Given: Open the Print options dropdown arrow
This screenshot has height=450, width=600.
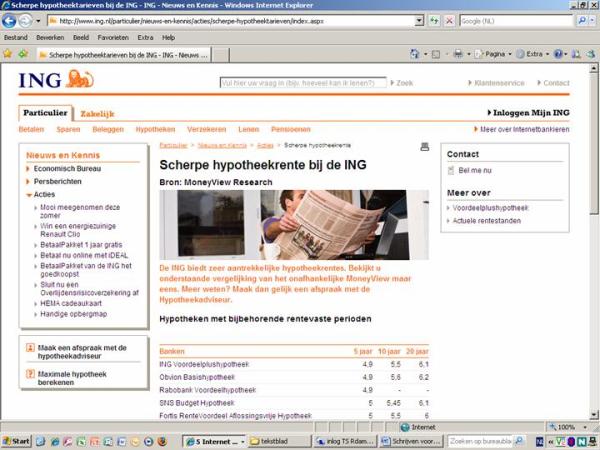Looking at the screenshot, I should [x=468, y=54].
